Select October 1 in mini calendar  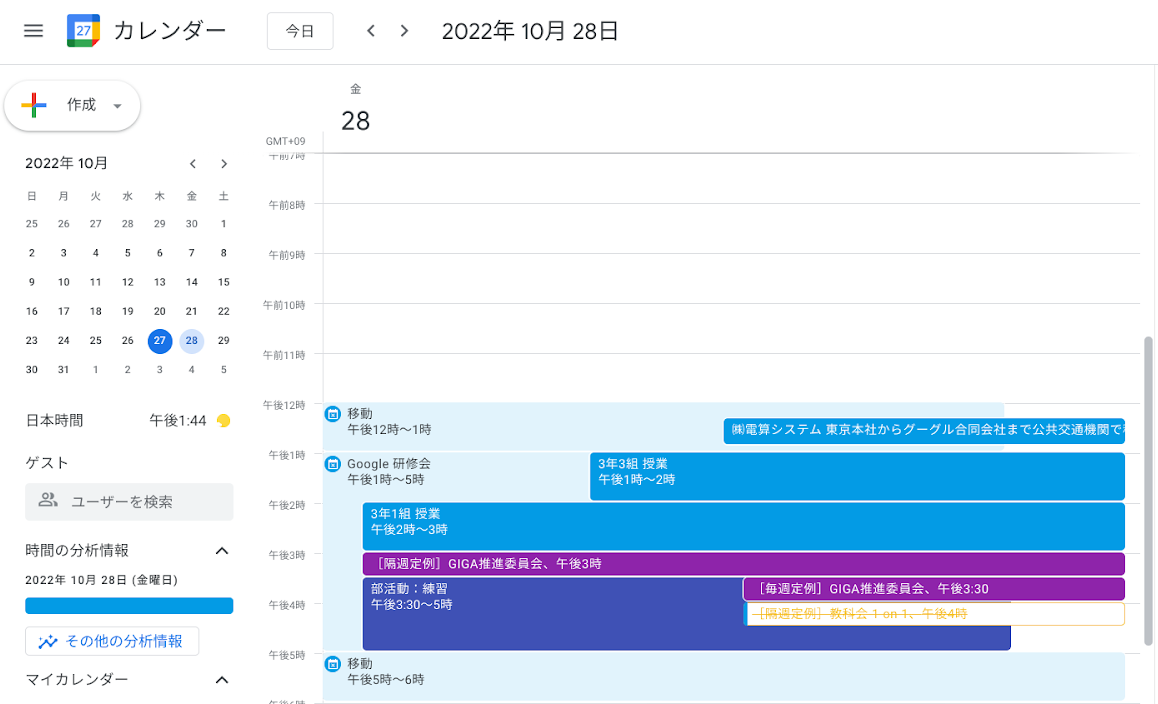223,224
